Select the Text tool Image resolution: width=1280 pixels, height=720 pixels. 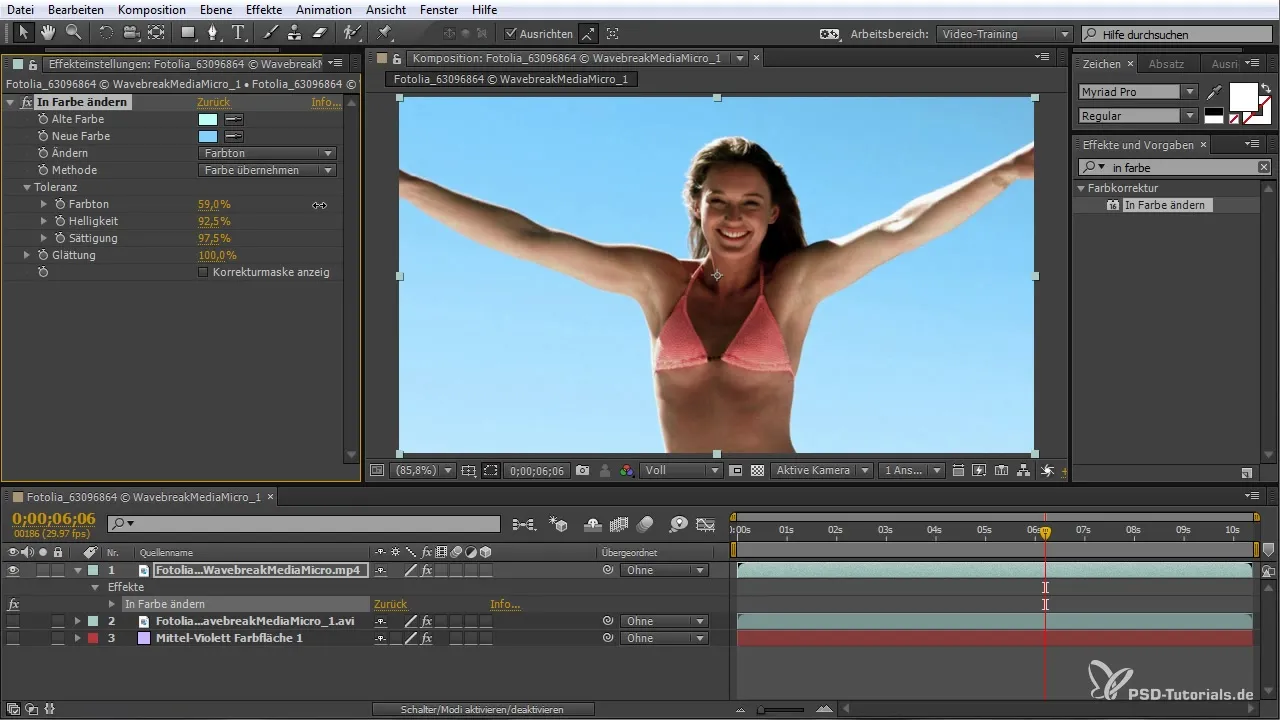click(238, 33)
